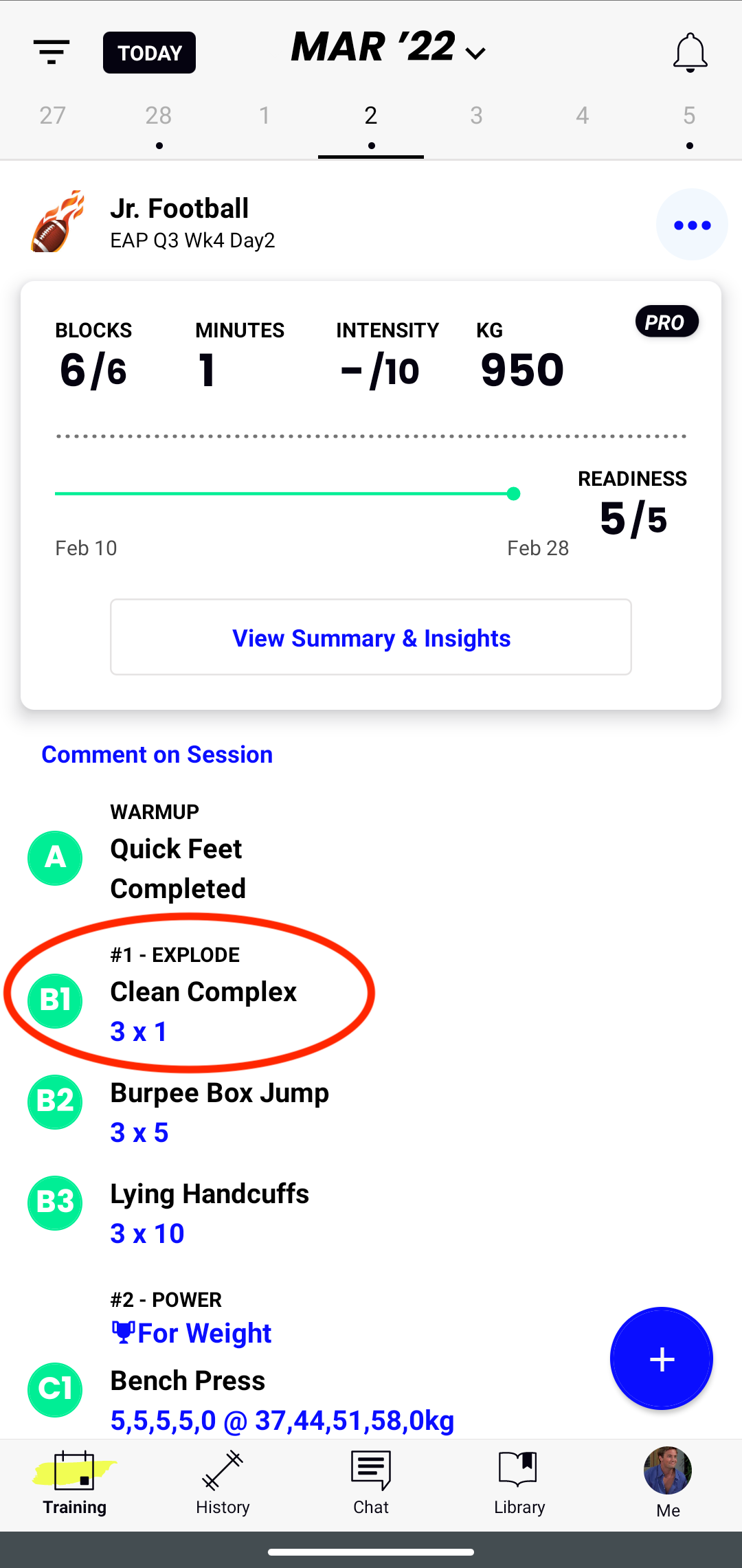Open the Me profile tab
Viewport: 742px width, 1568px height.
(668, 1483)
